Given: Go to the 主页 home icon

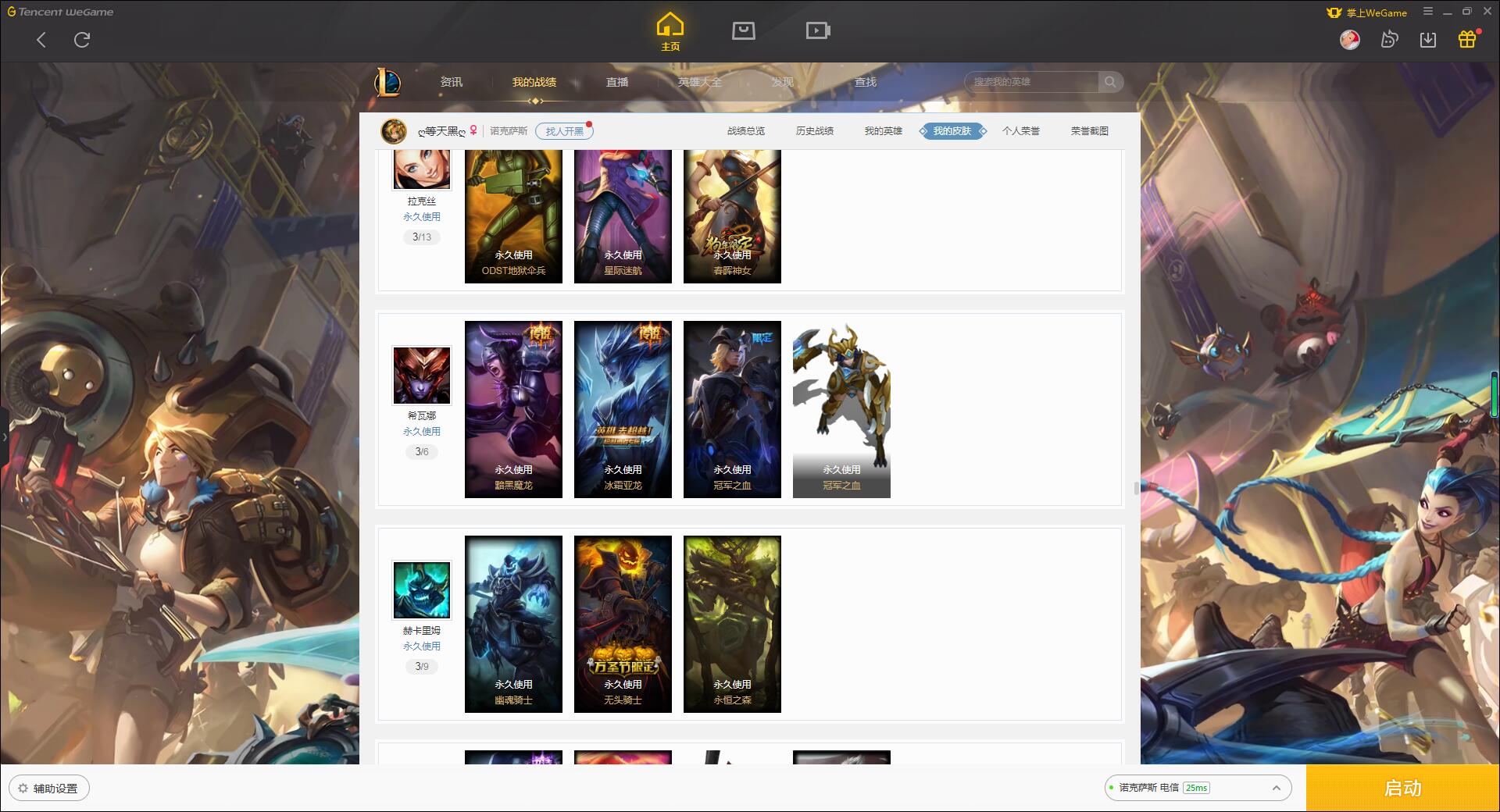Looking at the screenshot, I should pyautogui.click(x=670, y=32).
